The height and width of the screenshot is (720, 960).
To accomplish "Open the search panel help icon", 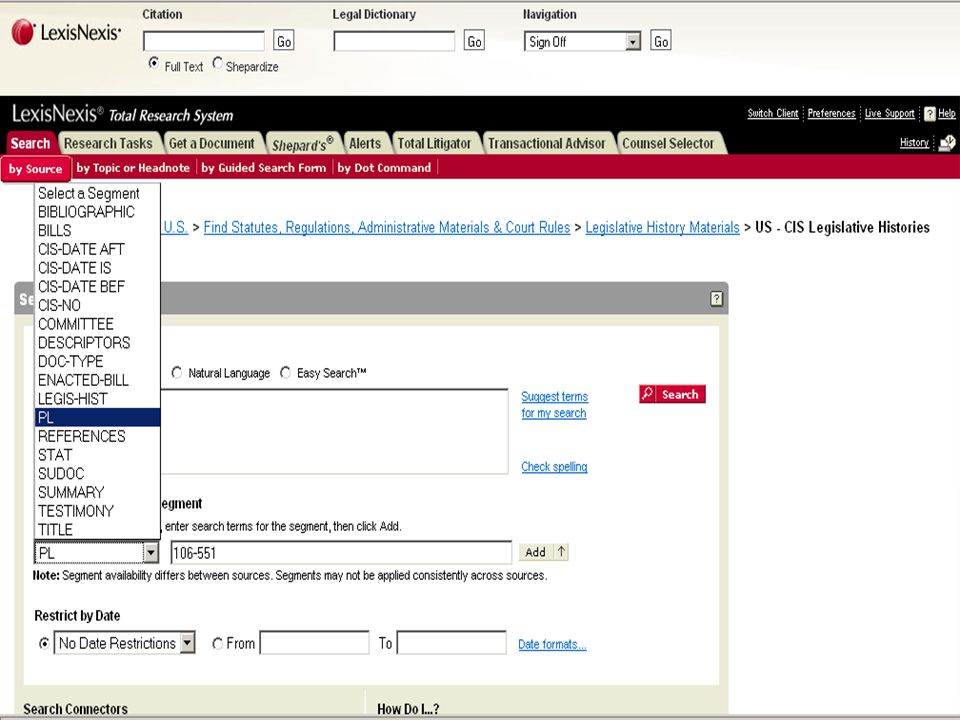I will pos(716,299).
